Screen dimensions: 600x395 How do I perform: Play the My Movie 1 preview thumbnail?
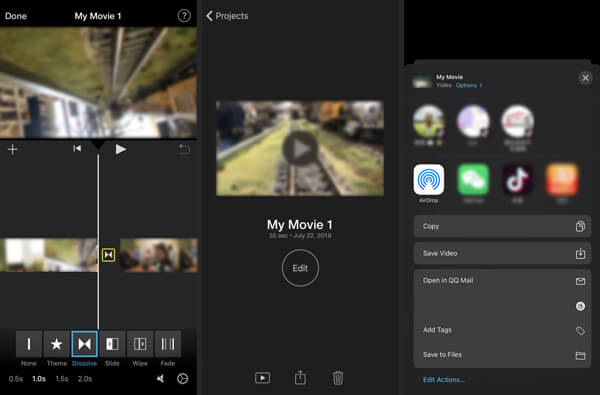(x=300, y=149)
